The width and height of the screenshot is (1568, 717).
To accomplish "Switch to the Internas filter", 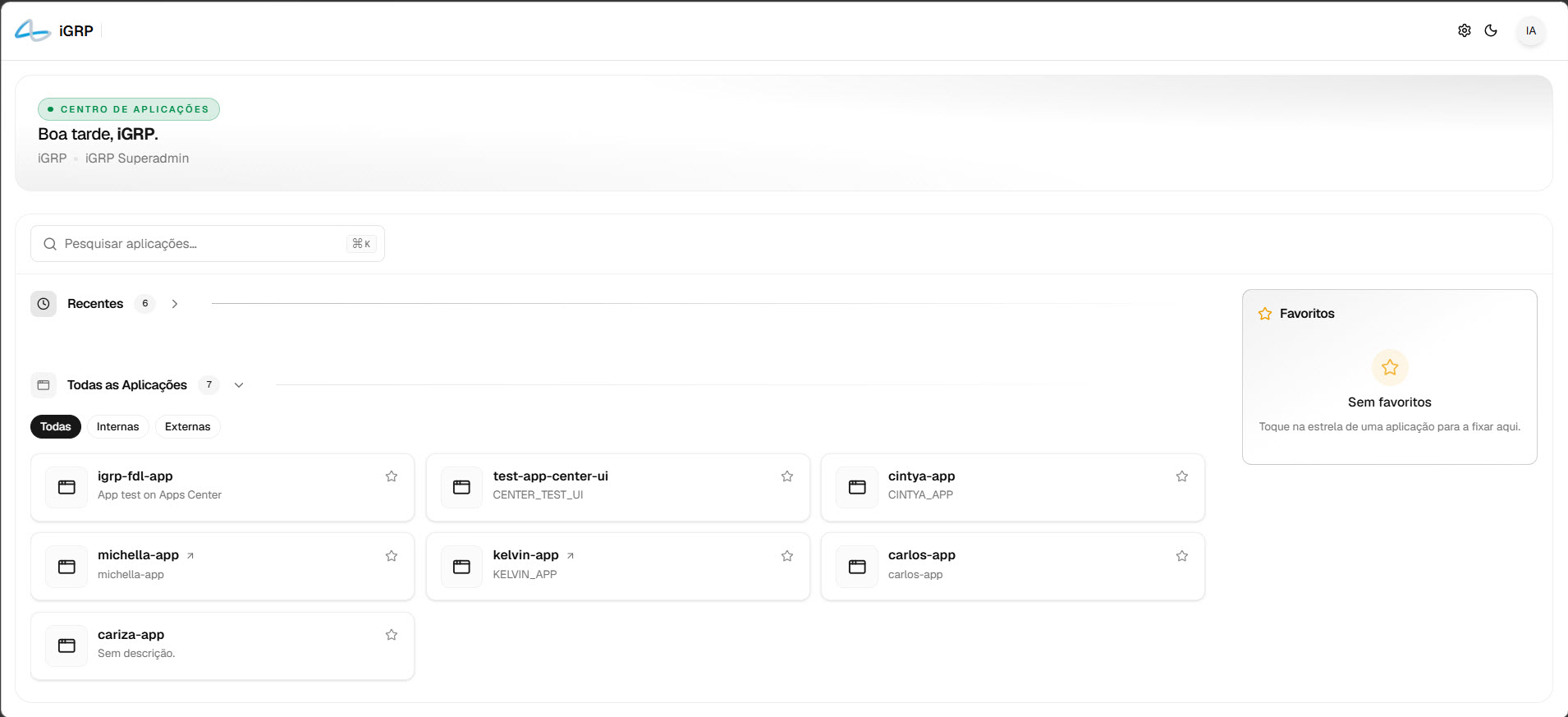I will coord(118,427).
